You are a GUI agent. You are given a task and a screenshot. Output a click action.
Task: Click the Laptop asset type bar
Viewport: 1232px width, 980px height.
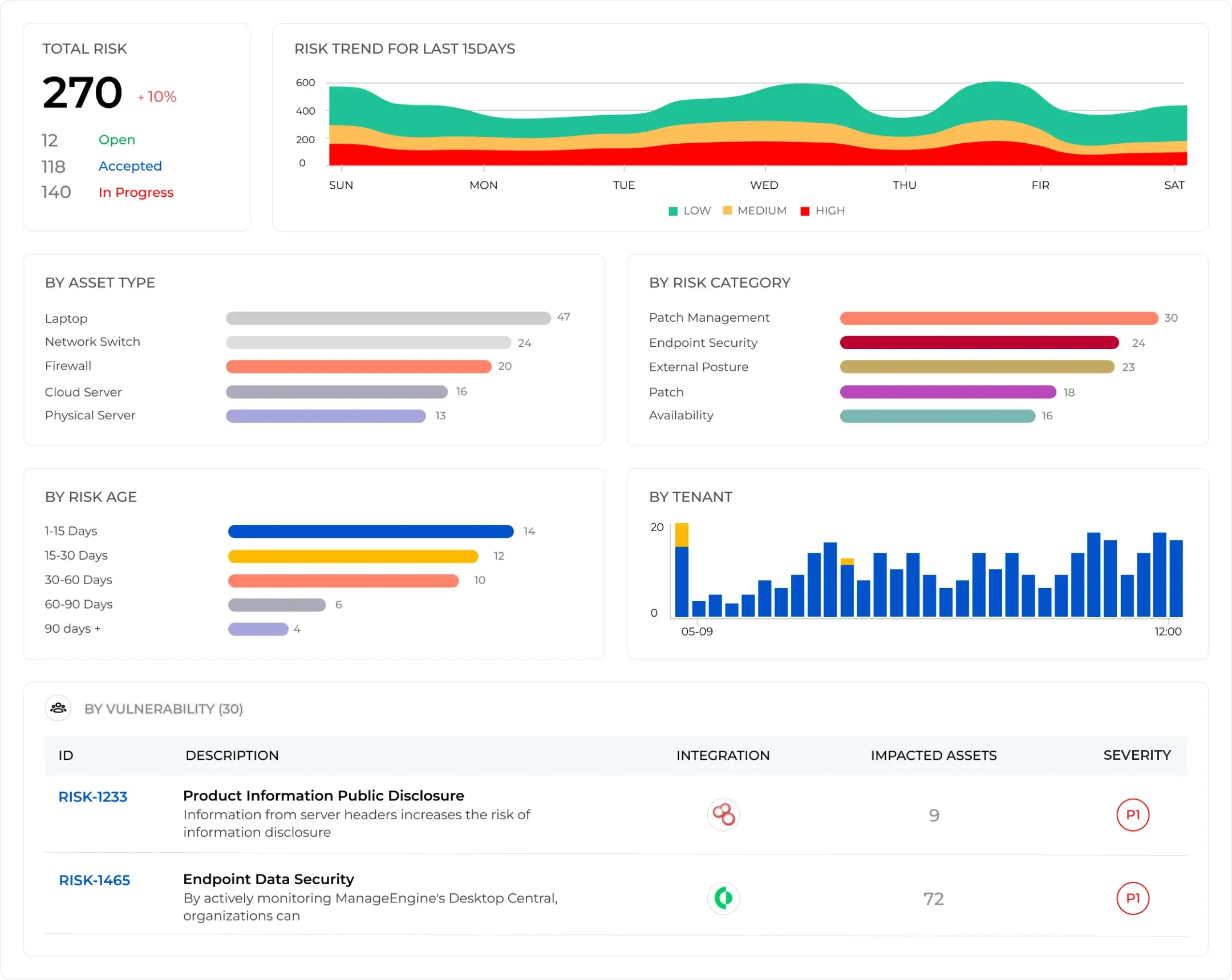(x=388, y=318)
